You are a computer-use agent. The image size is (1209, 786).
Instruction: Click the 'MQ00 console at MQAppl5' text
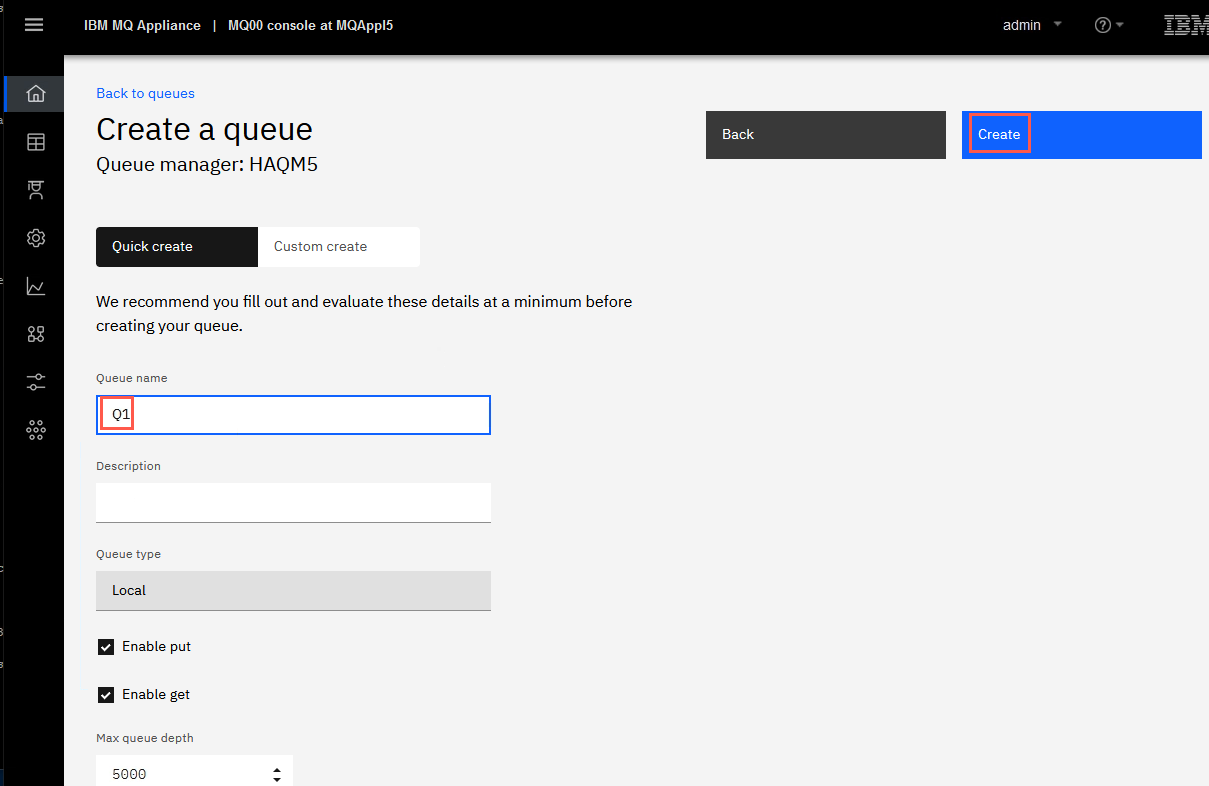[x=310, y=25]
